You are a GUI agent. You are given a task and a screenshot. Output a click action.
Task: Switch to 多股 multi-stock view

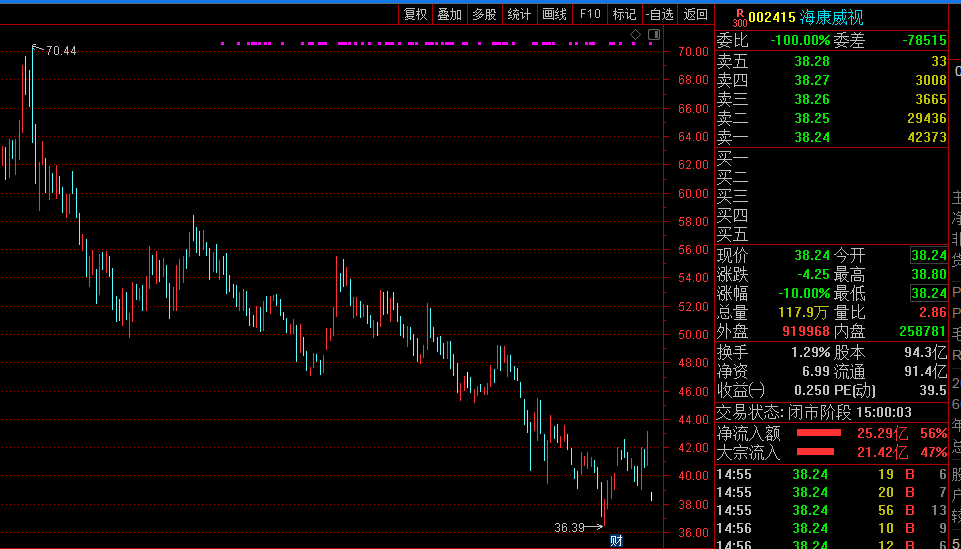(x=484, y=14)
